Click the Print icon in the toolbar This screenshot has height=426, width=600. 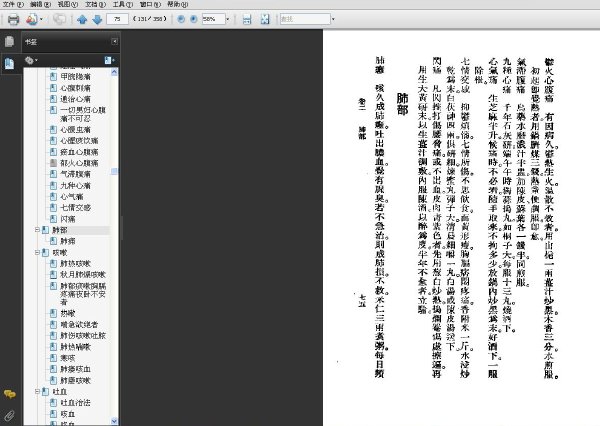click(x=13, y=19)
